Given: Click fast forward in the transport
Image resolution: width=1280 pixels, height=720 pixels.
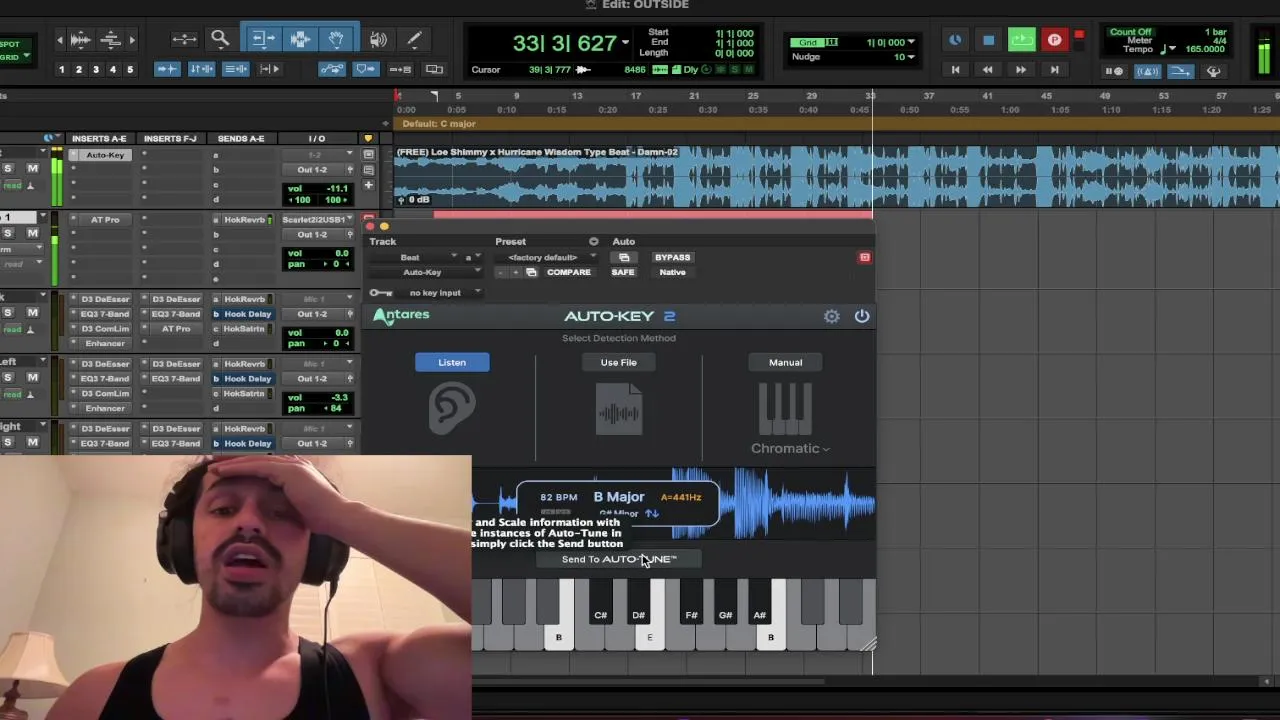Looking at the screenshot, I should pyautogui.click(x=1021, y=70).
